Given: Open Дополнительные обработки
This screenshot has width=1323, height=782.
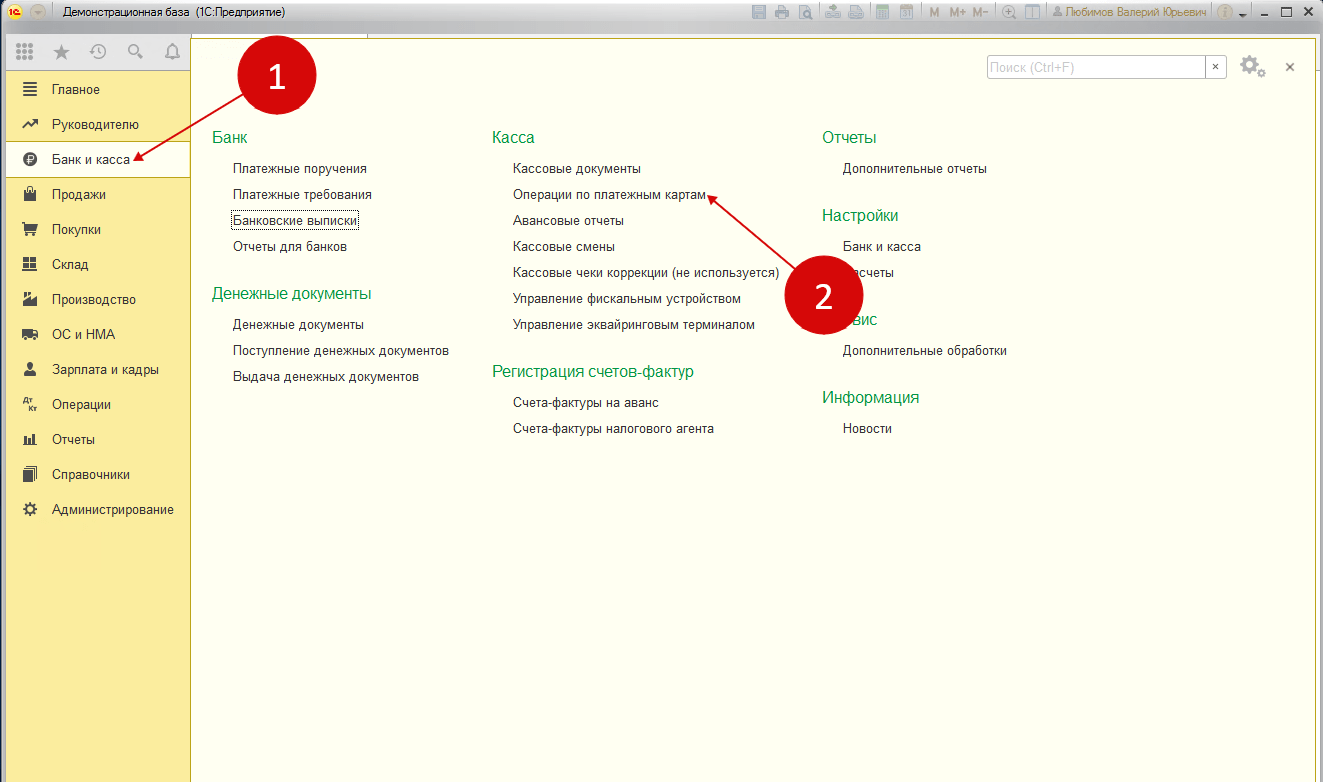Looking at the screenshot, I should click(925, 351).
